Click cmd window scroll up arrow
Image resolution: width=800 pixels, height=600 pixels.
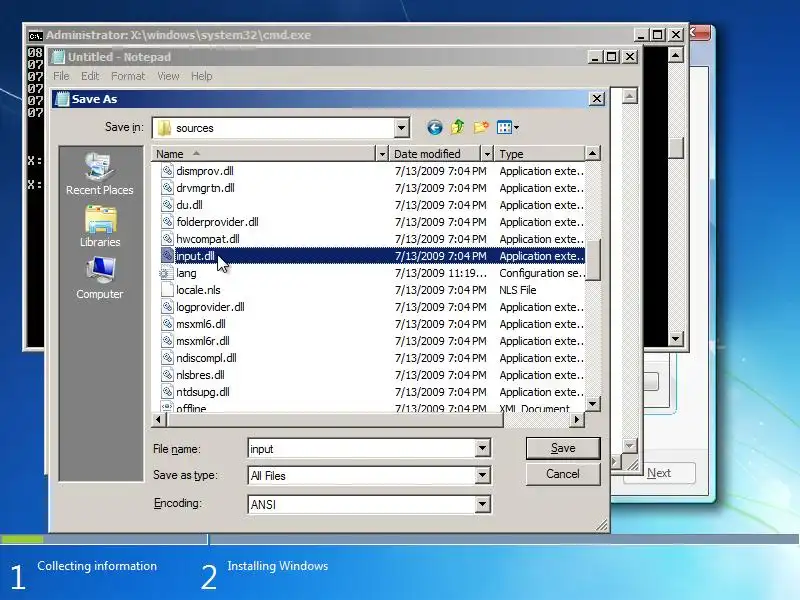tap(676, 55)
